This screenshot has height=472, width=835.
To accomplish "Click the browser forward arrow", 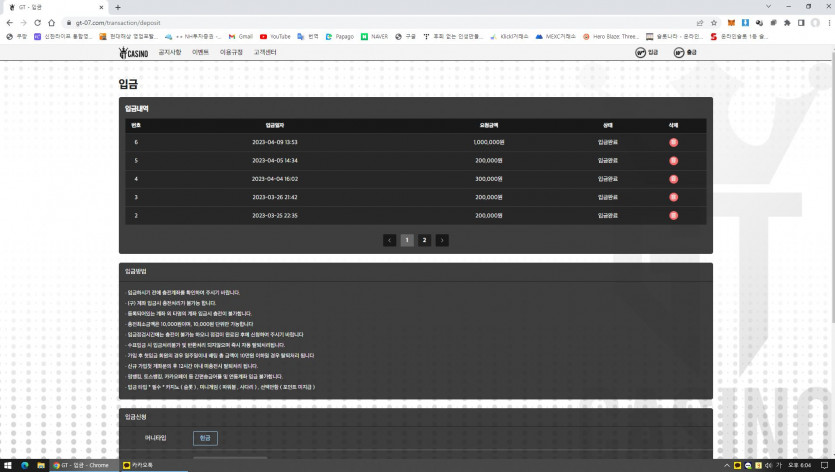I will (x=23, y=23).
